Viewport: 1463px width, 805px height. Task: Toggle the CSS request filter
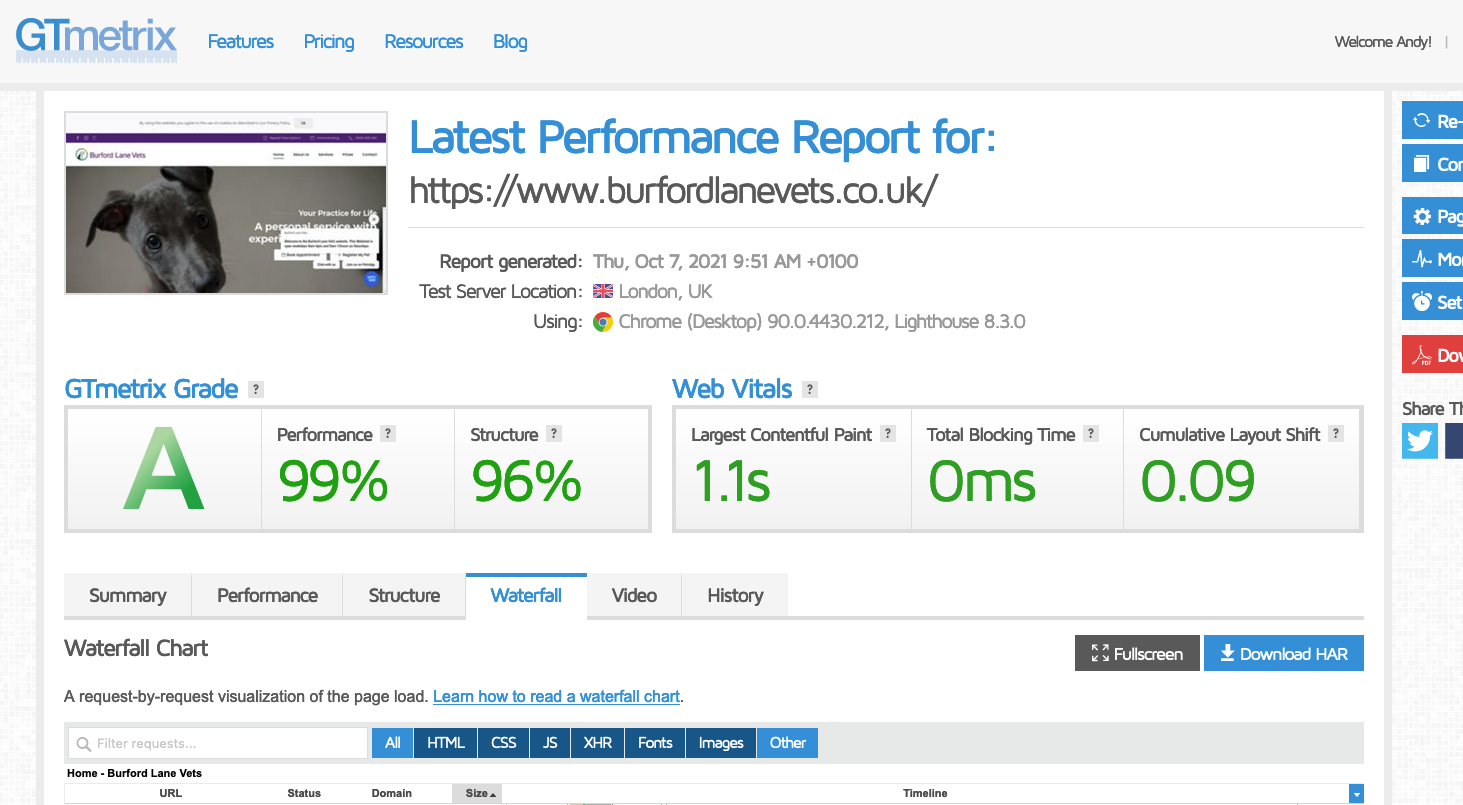pyautogui.click(x=504, y=743)
